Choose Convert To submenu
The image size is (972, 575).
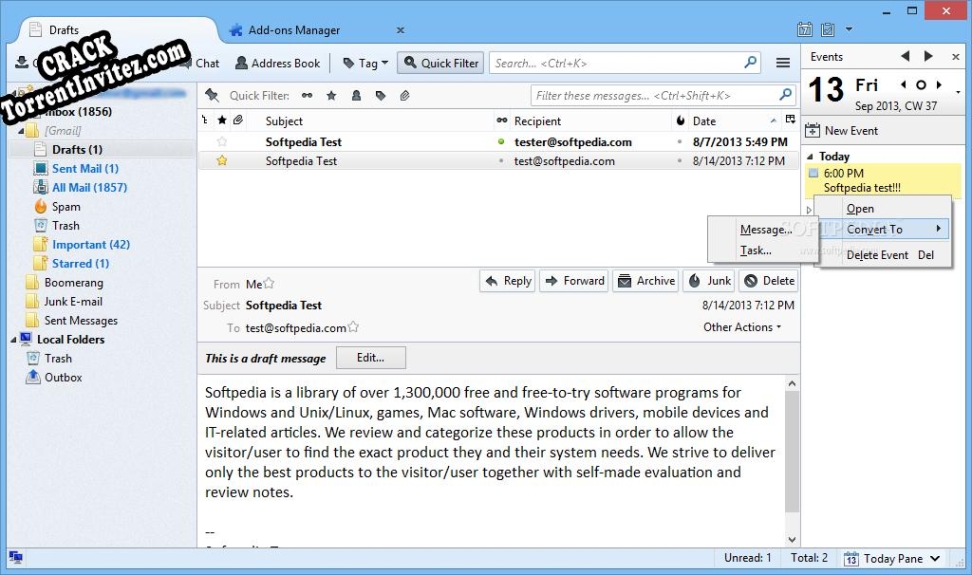click(883, 229)
